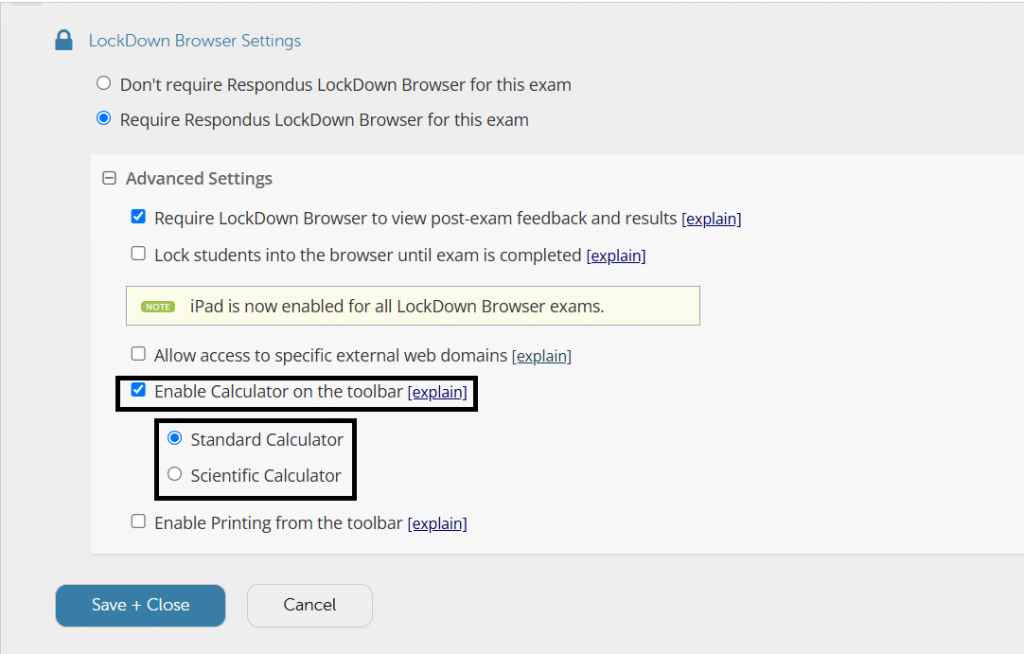Check "Allow access to specific external web domains"
Viewport: 1024px width, 654px height.
tap(138, 353)
